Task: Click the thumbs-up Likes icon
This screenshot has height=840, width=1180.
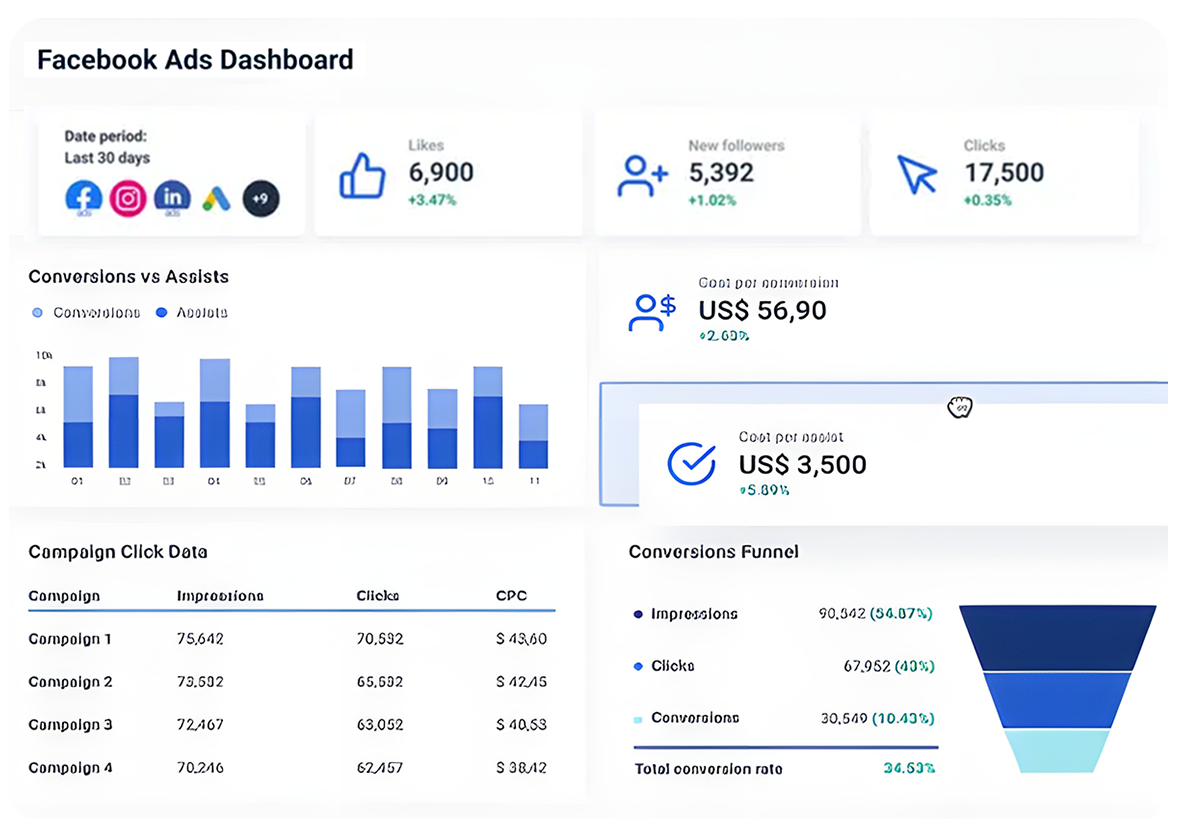Action: (x=362, y=175)
